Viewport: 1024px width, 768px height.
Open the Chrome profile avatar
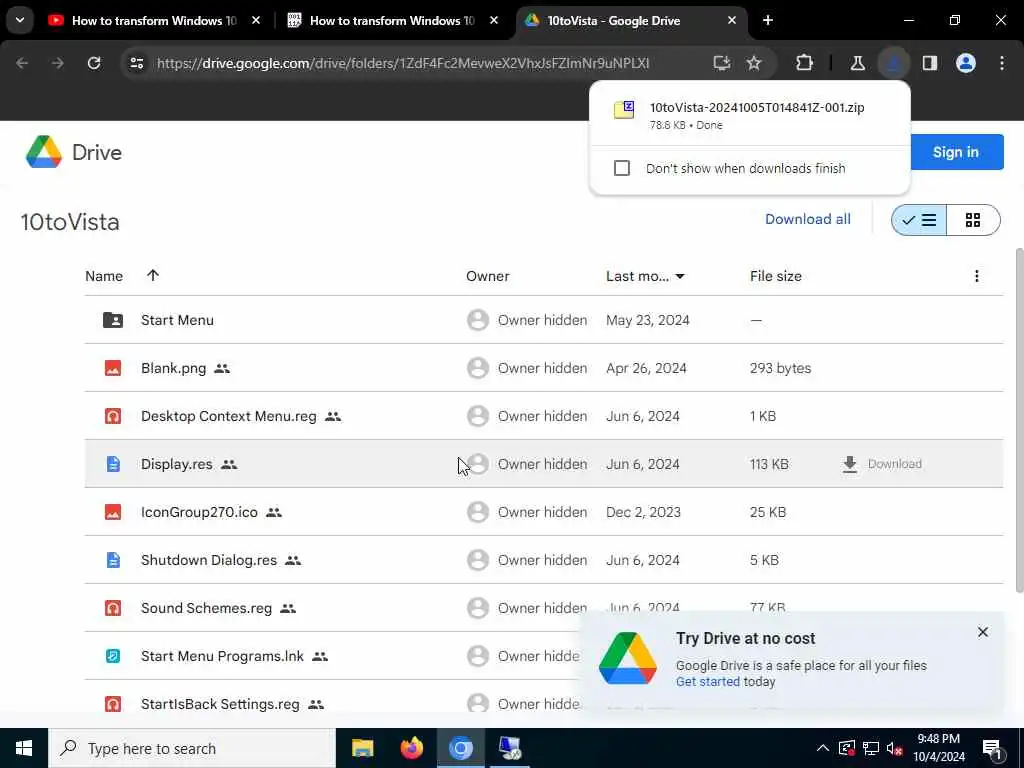coord(966,63)
